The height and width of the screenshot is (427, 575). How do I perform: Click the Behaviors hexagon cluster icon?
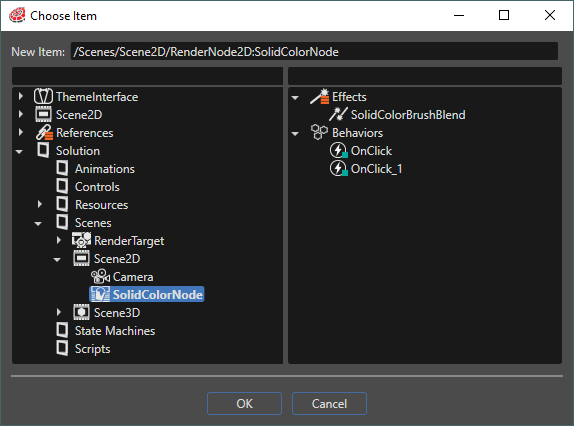tap(319, 133)
